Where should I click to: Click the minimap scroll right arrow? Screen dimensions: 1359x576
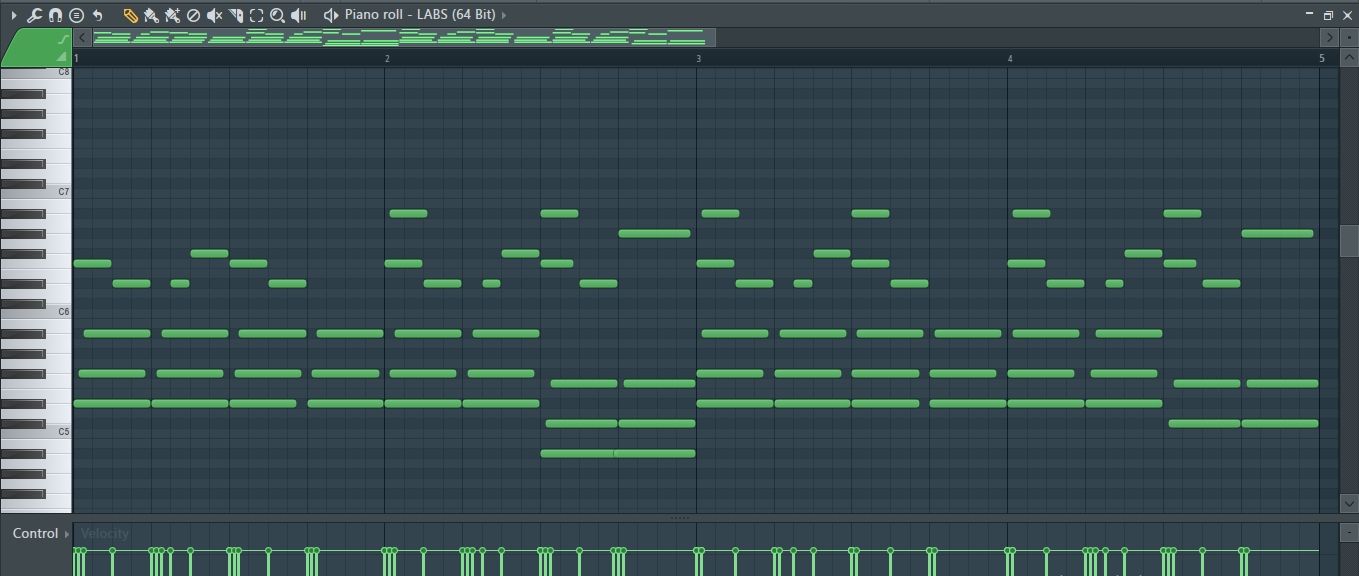(x=1329, y=38)
